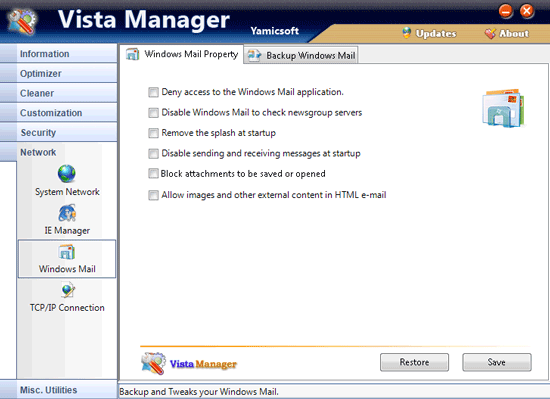Viewport: 550px width, 399px height.
Task: Expand the Information sidebar section
Action: (59, 54)
